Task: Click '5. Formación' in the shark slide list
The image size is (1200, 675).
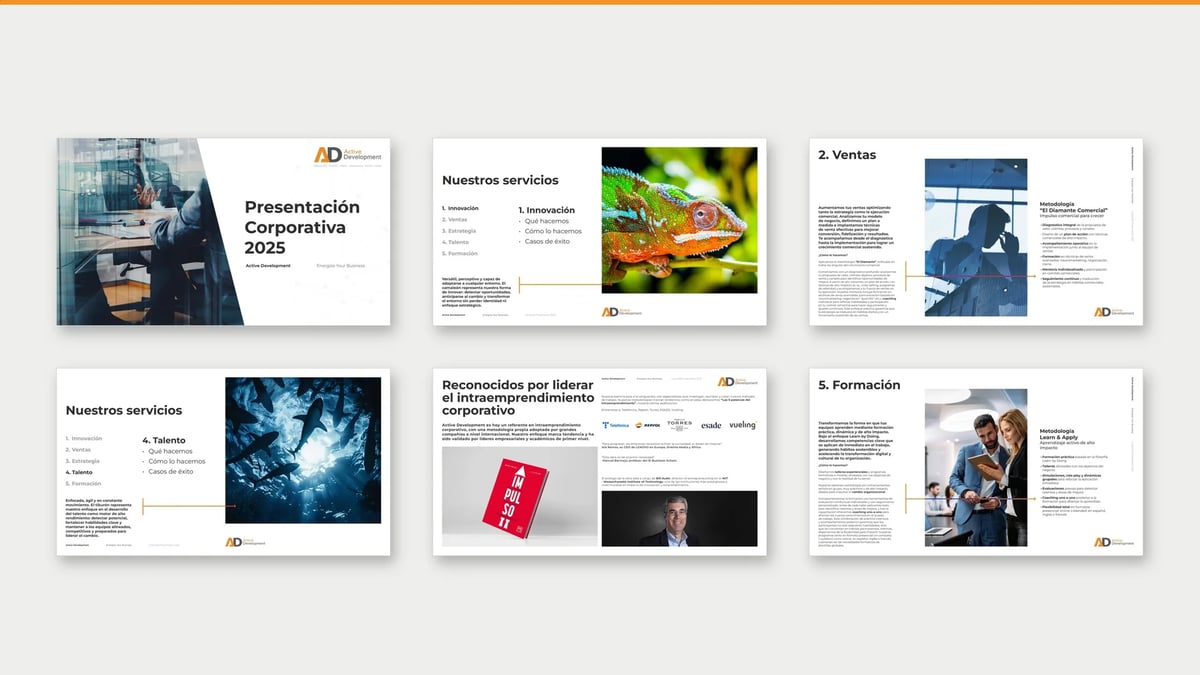Action: [x=84, y=483]
